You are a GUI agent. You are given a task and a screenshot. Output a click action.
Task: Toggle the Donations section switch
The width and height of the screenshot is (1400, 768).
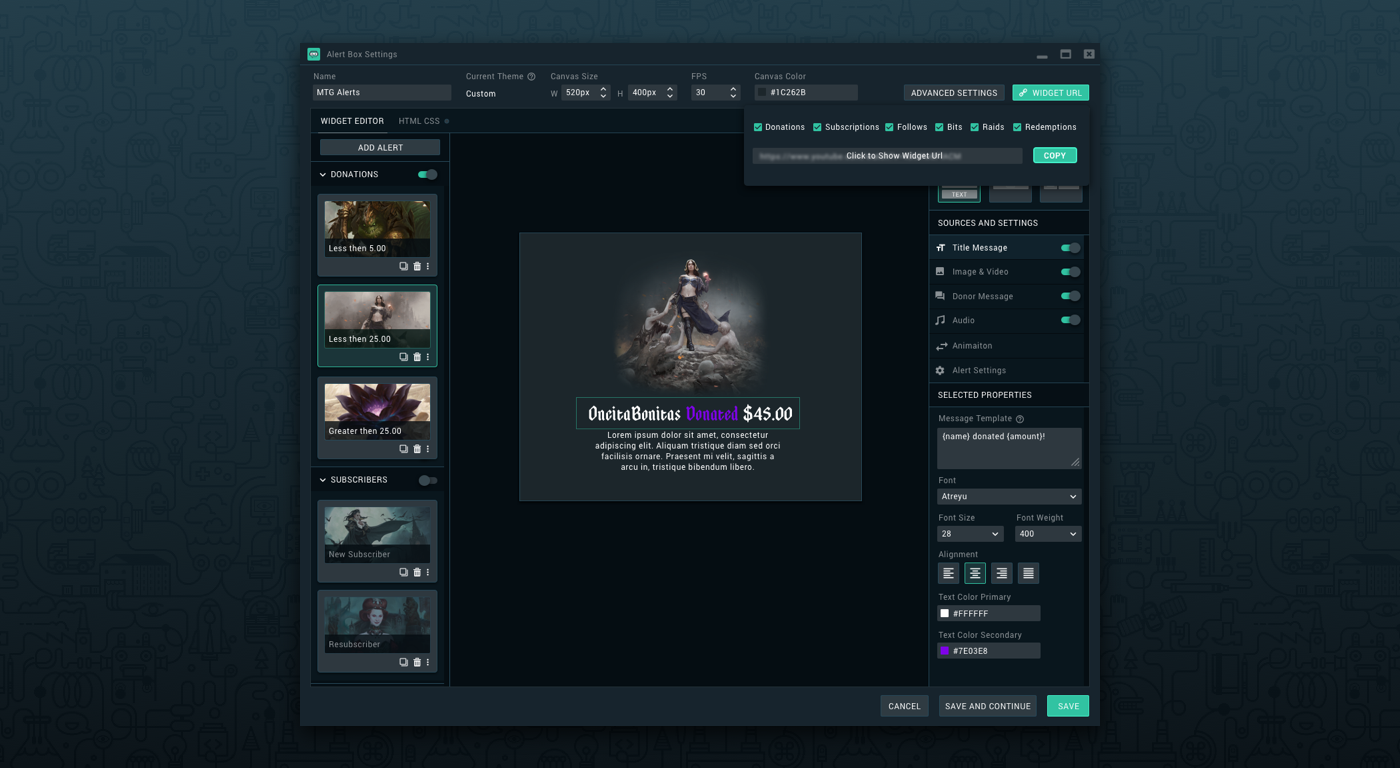coord(428,175)
